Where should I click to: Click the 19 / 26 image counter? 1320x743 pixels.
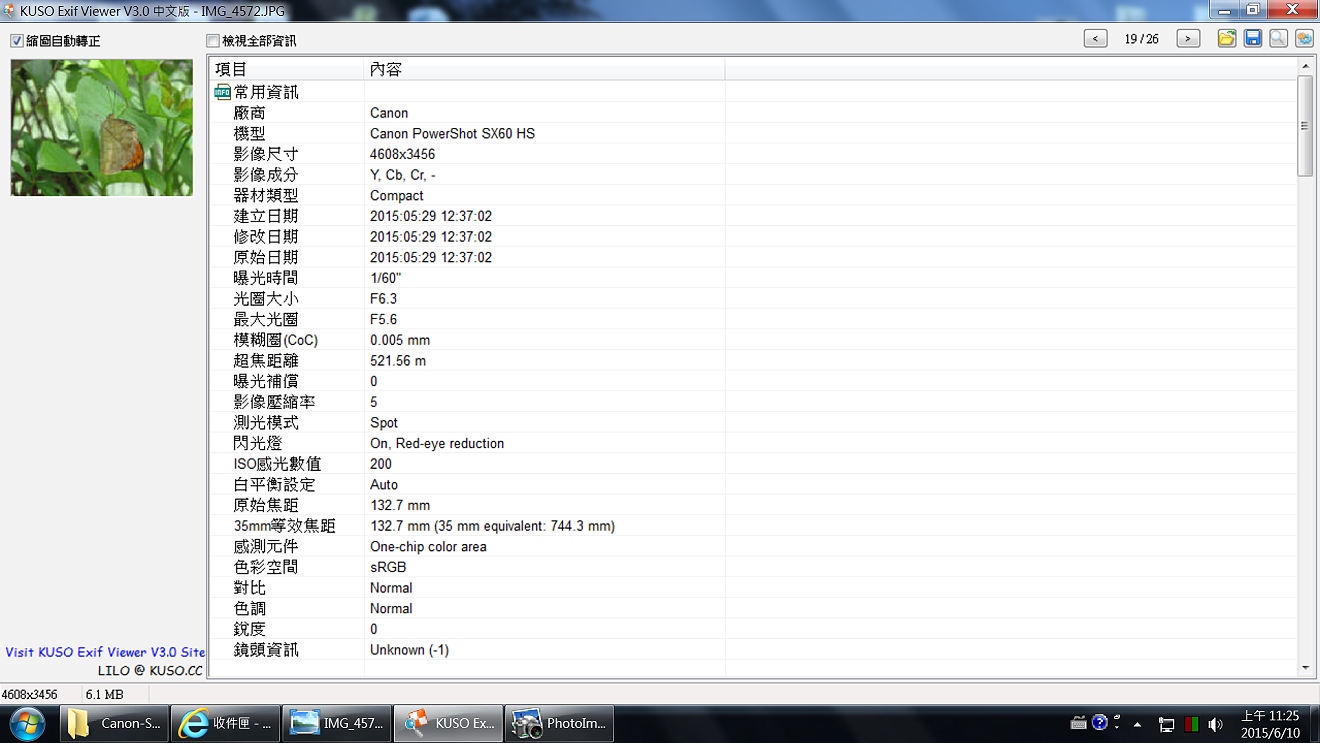pyautogui.click(x=1142, y=39)
